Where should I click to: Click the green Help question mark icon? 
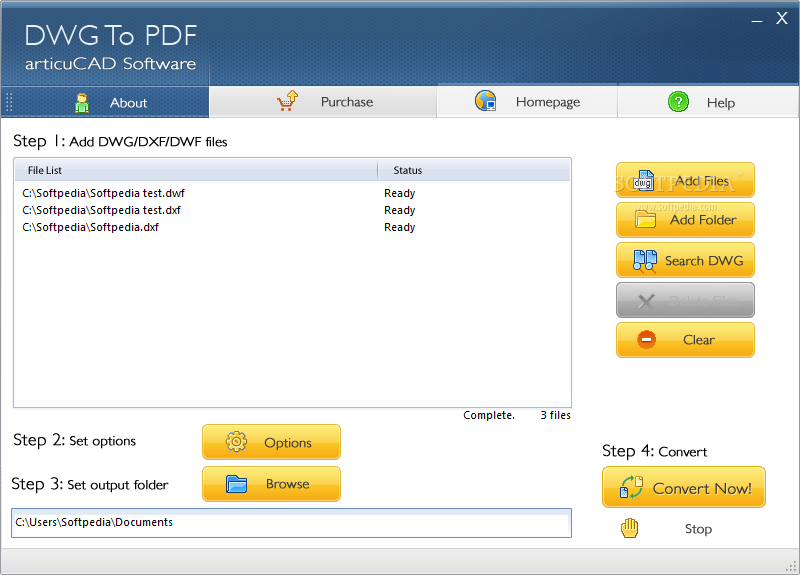tap(678, 102)
